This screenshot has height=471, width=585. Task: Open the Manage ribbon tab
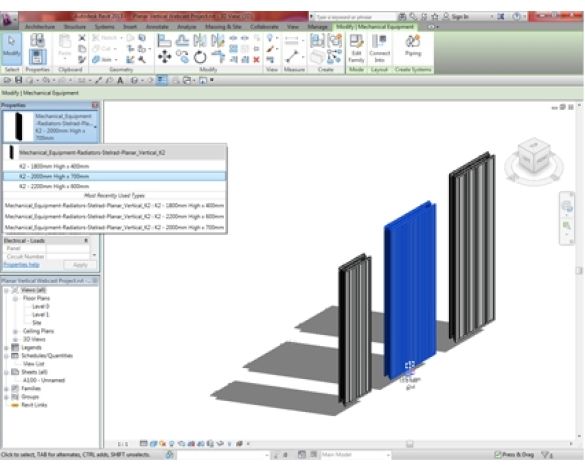317,27
